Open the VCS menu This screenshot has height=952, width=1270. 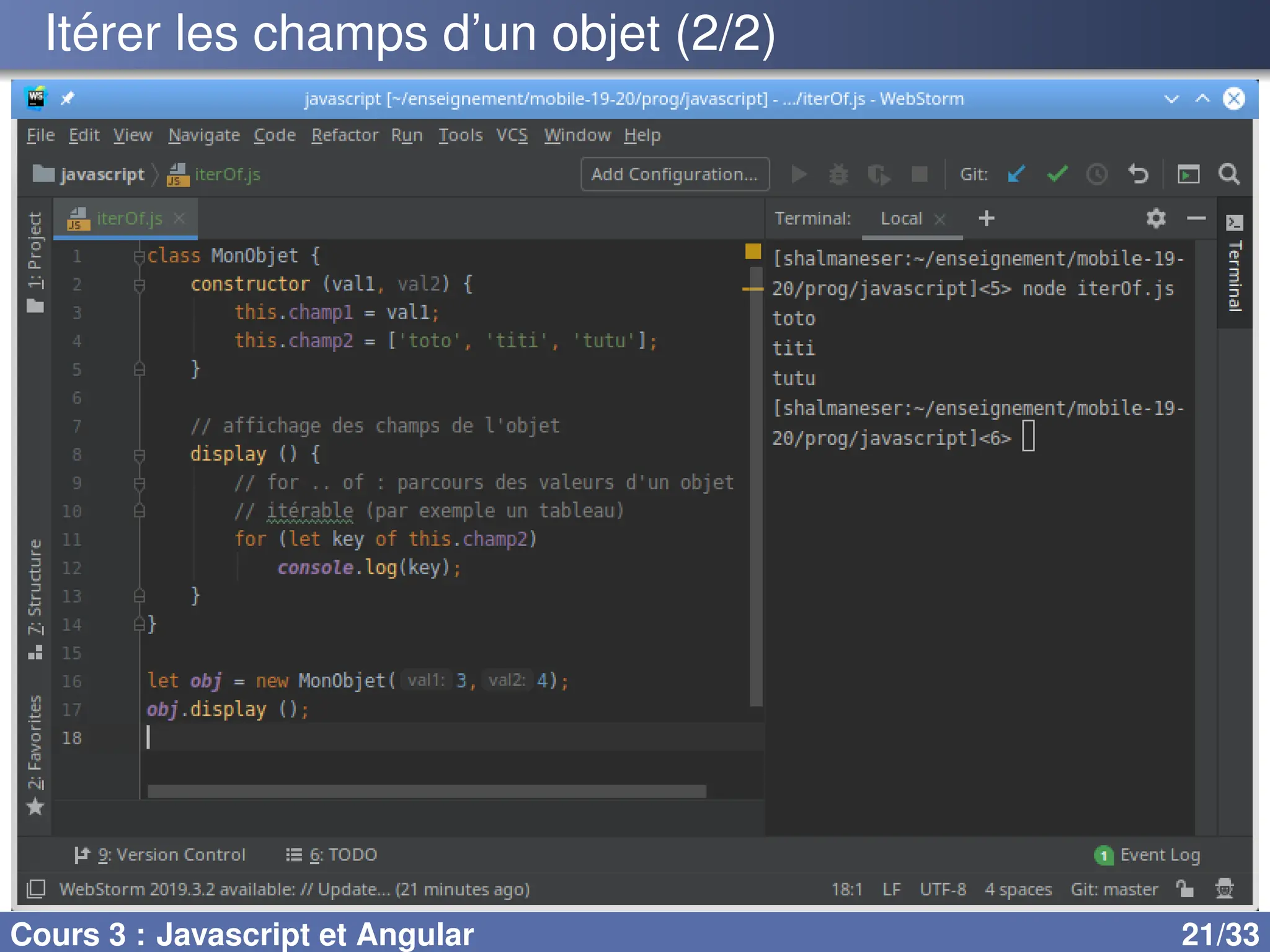click(512, 135)
